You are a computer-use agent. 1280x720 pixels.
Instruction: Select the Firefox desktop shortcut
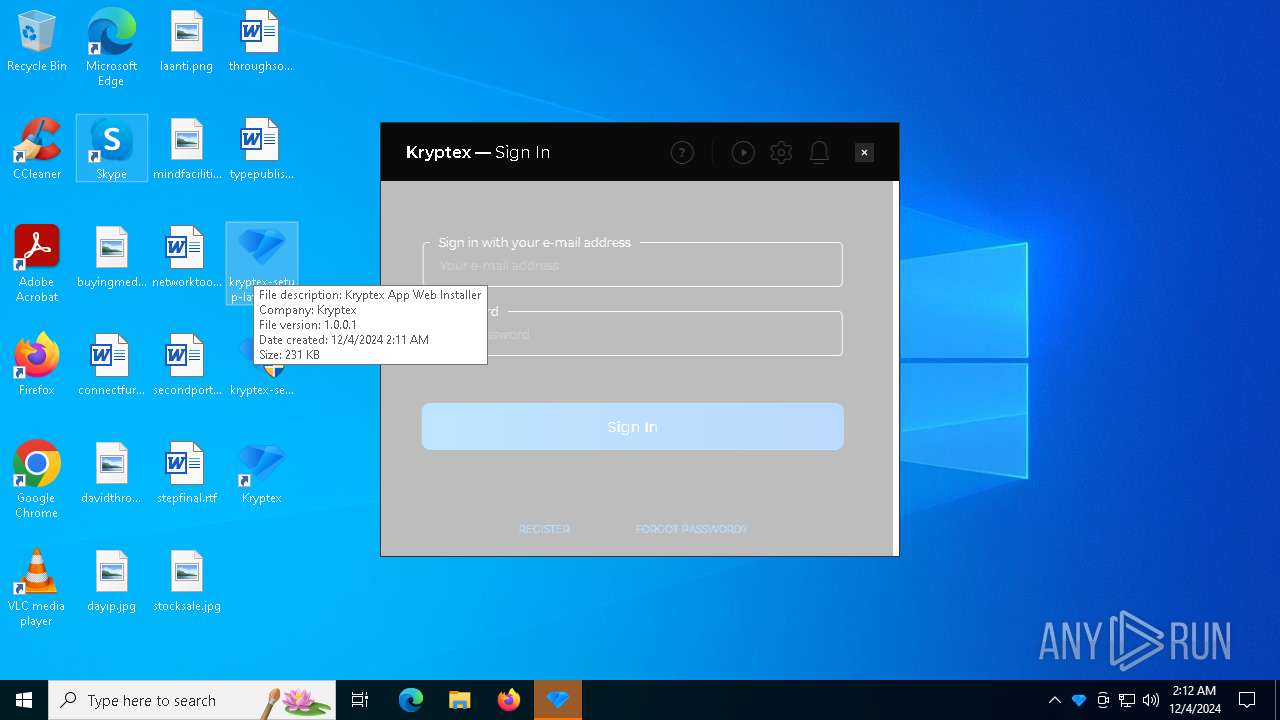[x=37, y=365]
